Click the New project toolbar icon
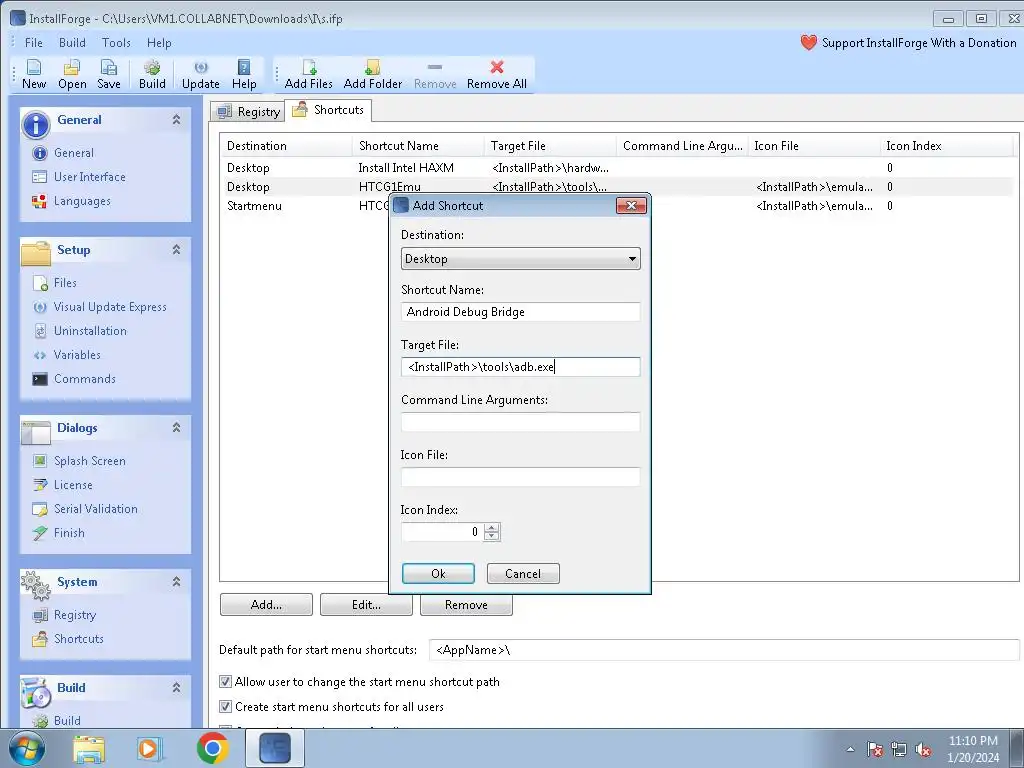1024x768 pixels. point(34,74)
